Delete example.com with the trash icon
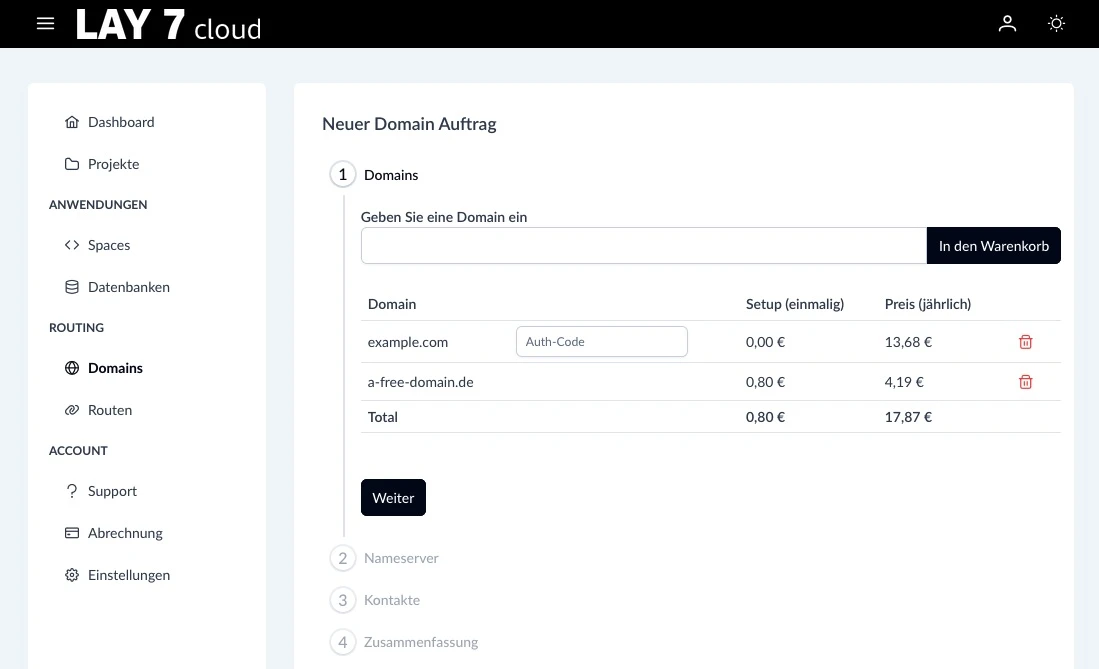 coord(1025,341)
